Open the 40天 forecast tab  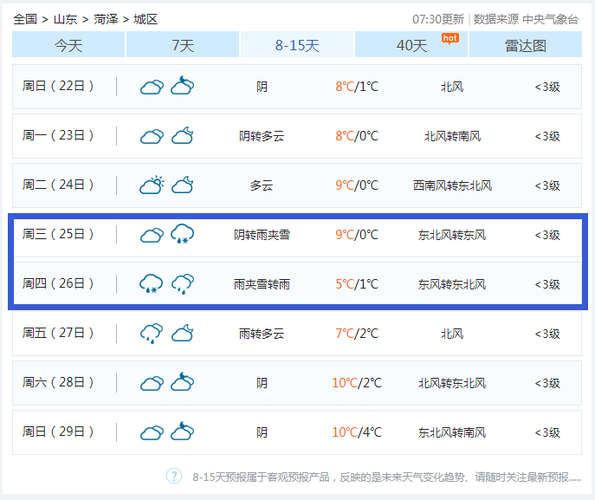[411, 45]
